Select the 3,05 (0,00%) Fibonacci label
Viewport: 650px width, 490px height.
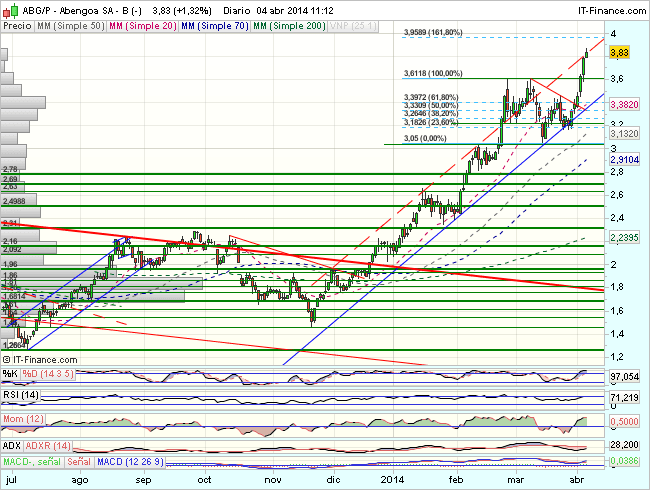(x=425, y=138)
